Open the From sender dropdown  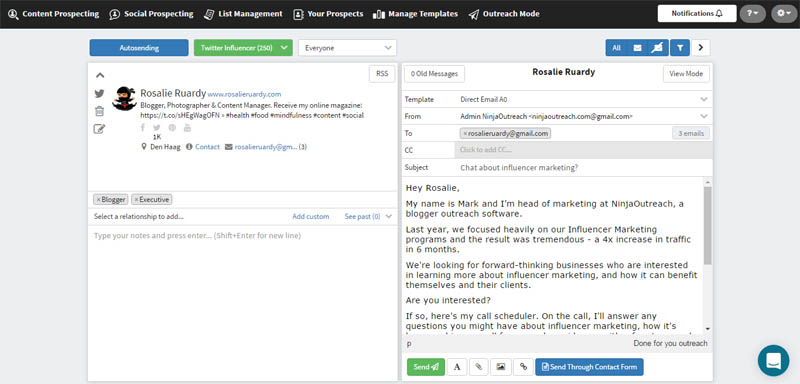pos(584,116)
